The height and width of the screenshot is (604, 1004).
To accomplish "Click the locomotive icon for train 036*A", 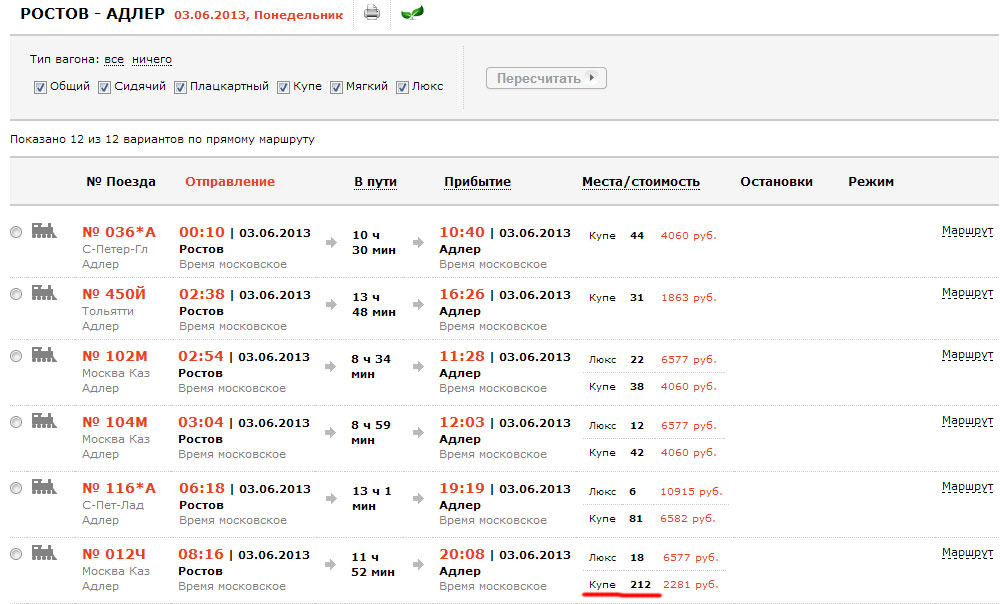I will pyautogui.click(x=45, y=231).
